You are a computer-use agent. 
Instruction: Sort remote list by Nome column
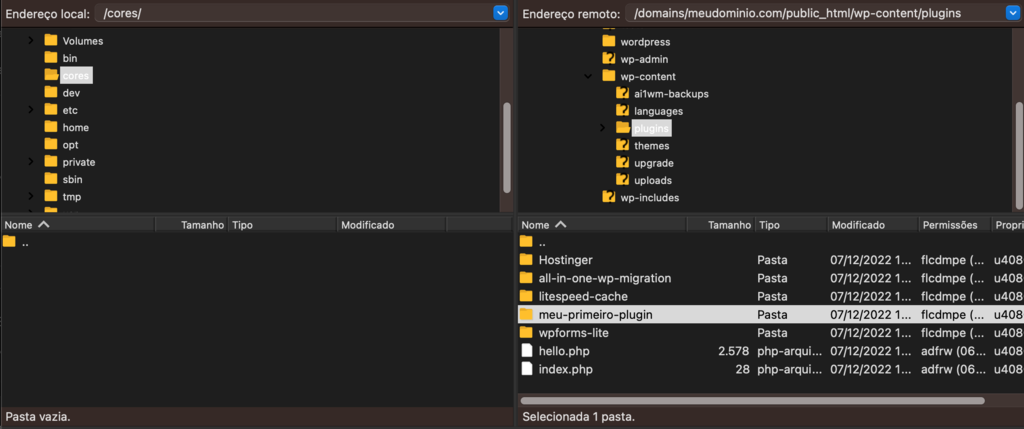click(602, 225)
